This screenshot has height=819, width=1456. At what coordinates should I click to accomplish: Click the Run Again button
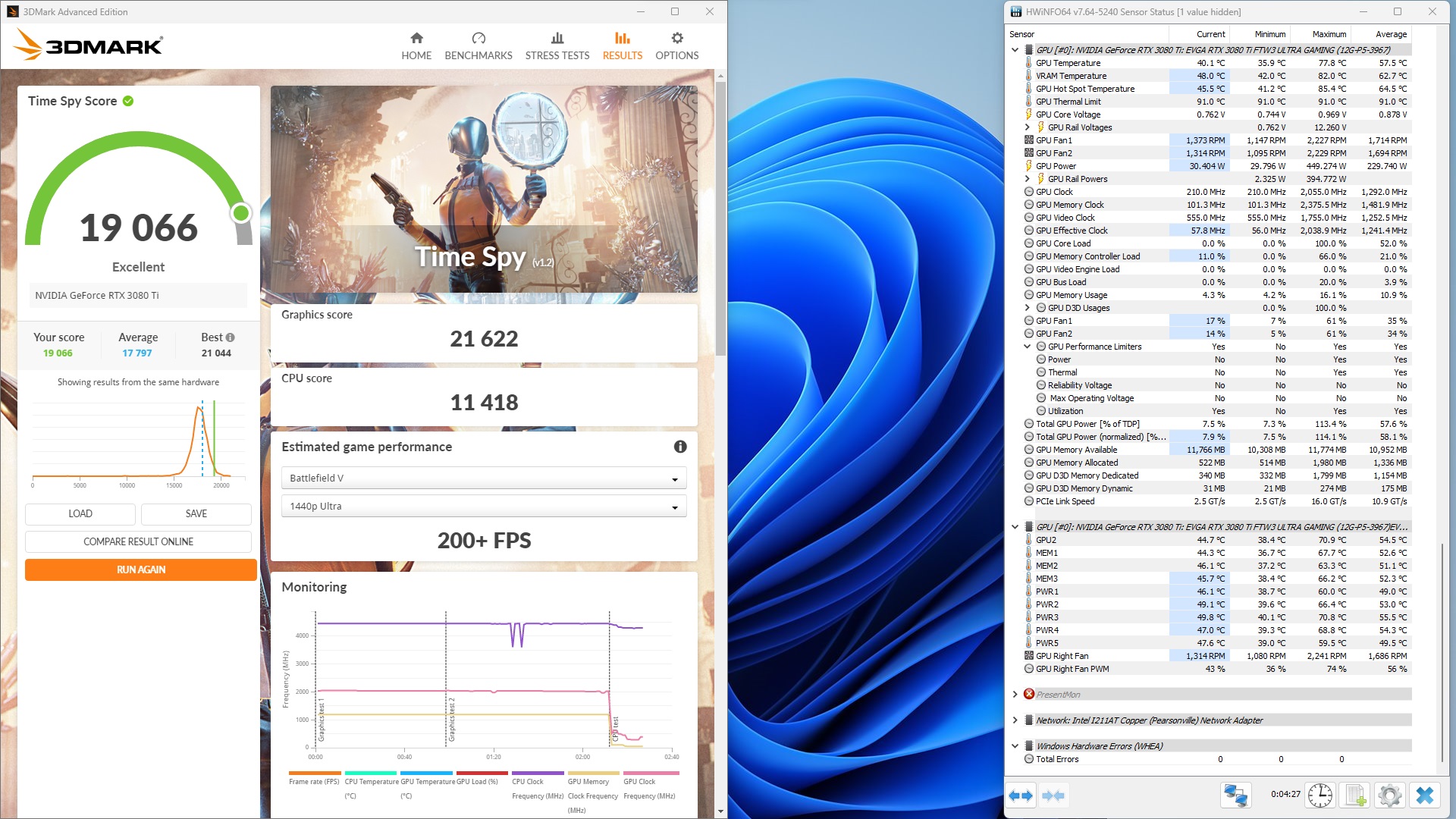(141, 570)
